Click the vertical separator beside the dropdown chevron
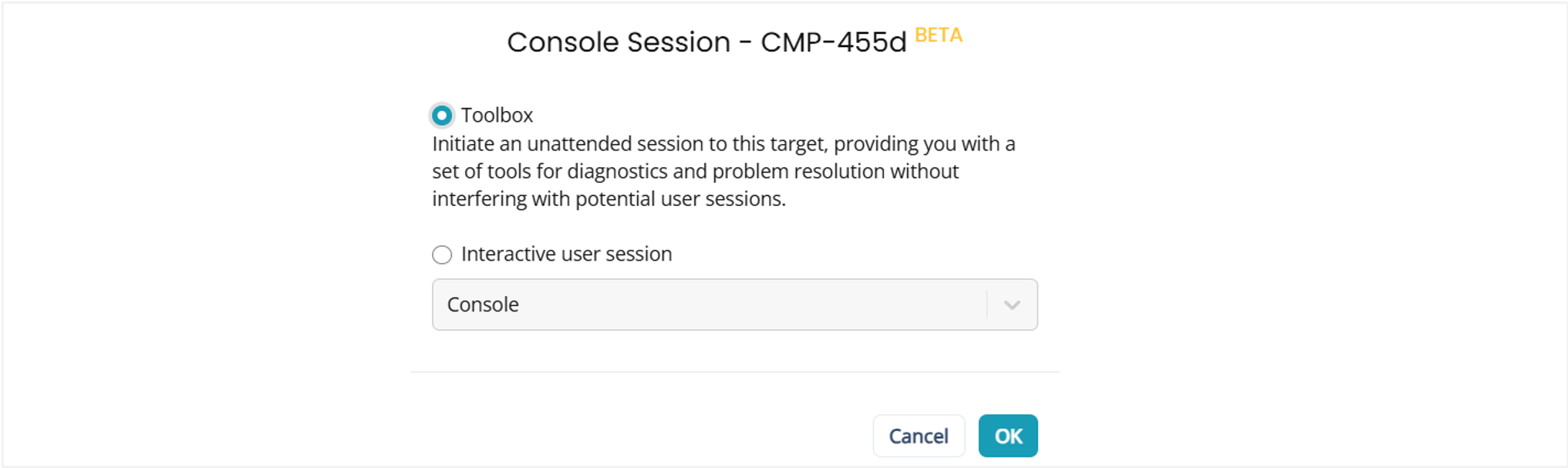The height and width of the screenshot is (468, 1568). point(987,305)
